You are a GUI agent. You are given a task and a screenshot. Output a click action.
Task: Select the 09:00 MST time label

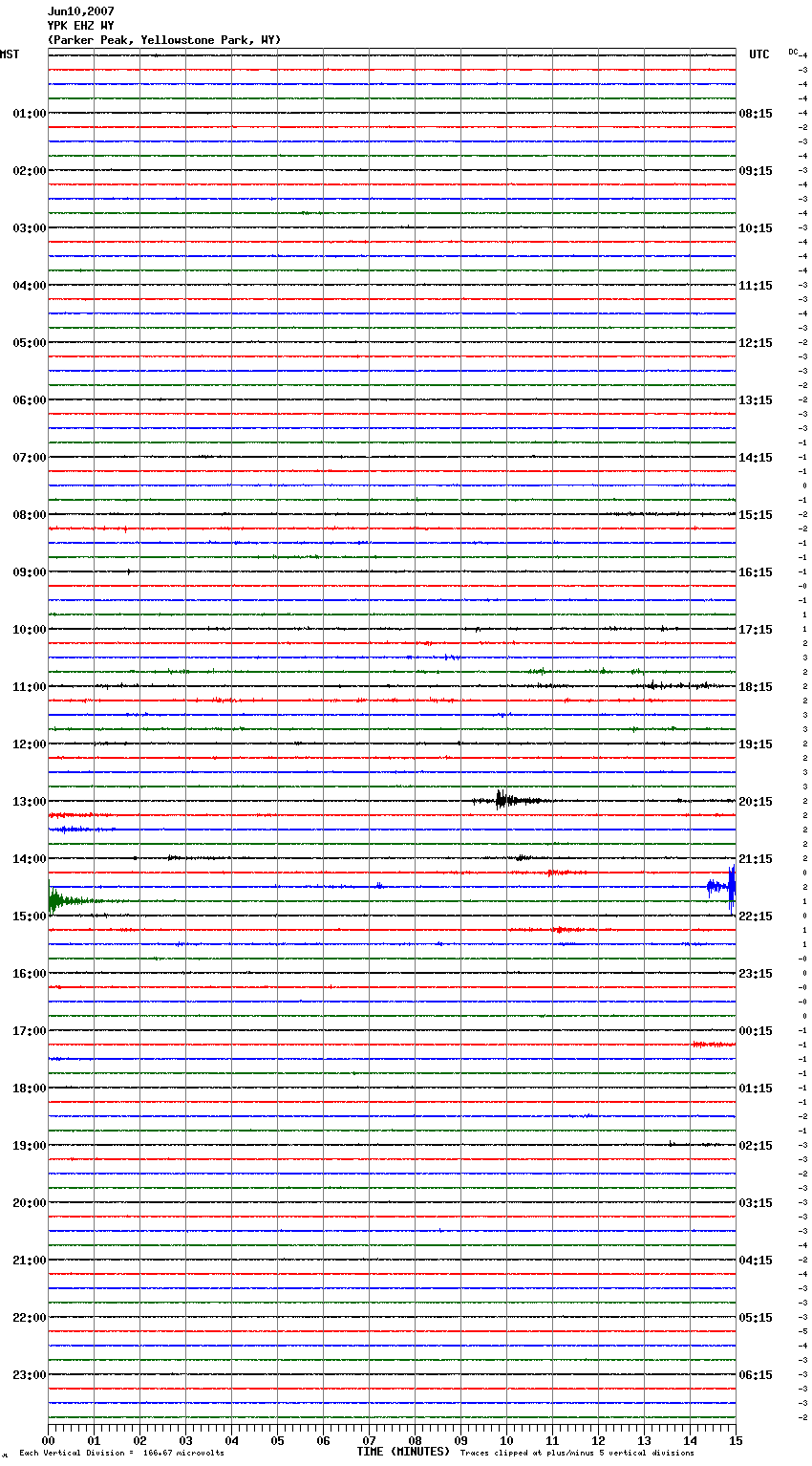tap(30, 572)
